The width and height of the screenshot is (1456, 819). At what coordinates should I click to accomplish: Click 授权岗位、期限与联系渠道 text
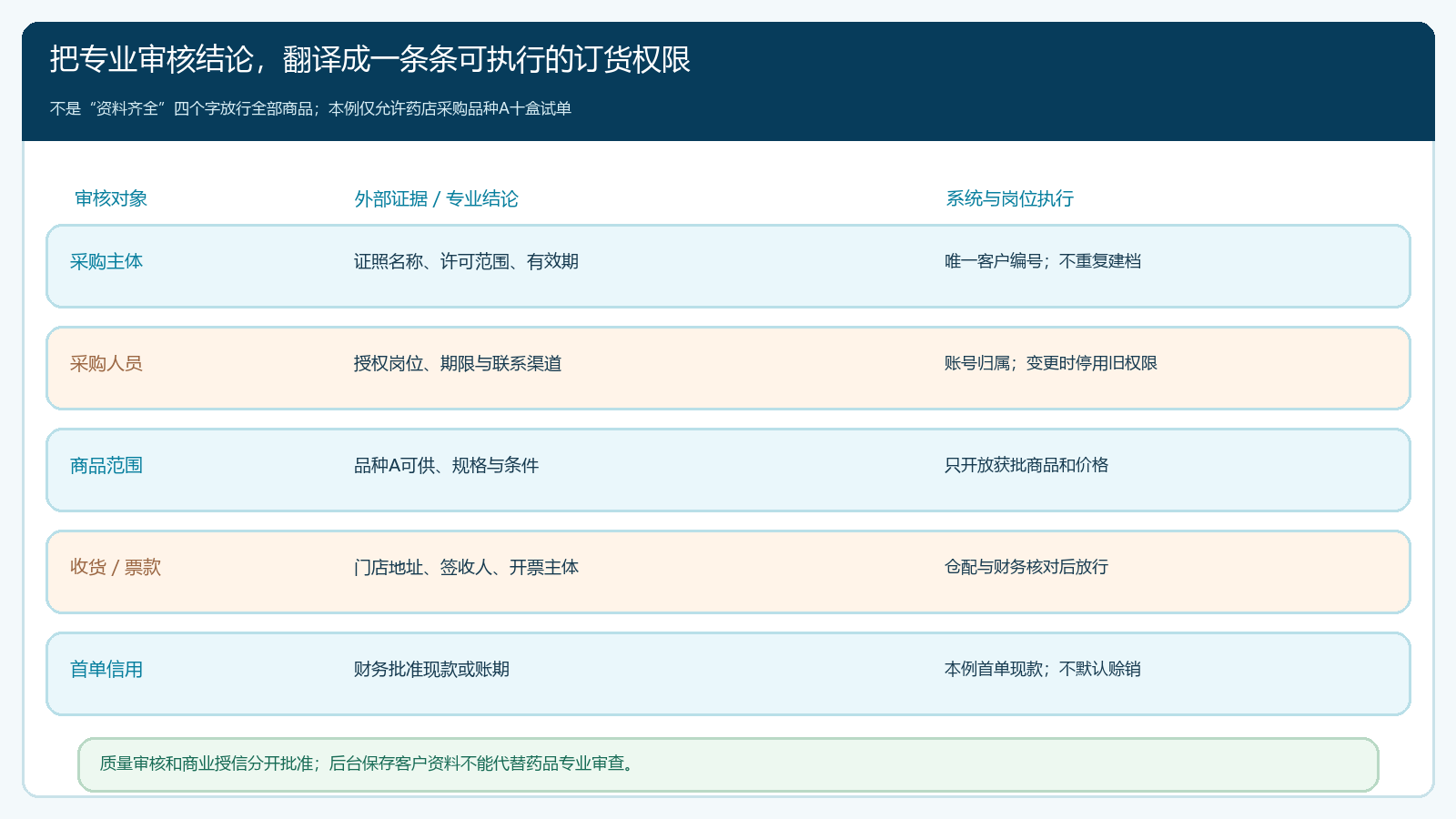(458, 363)
